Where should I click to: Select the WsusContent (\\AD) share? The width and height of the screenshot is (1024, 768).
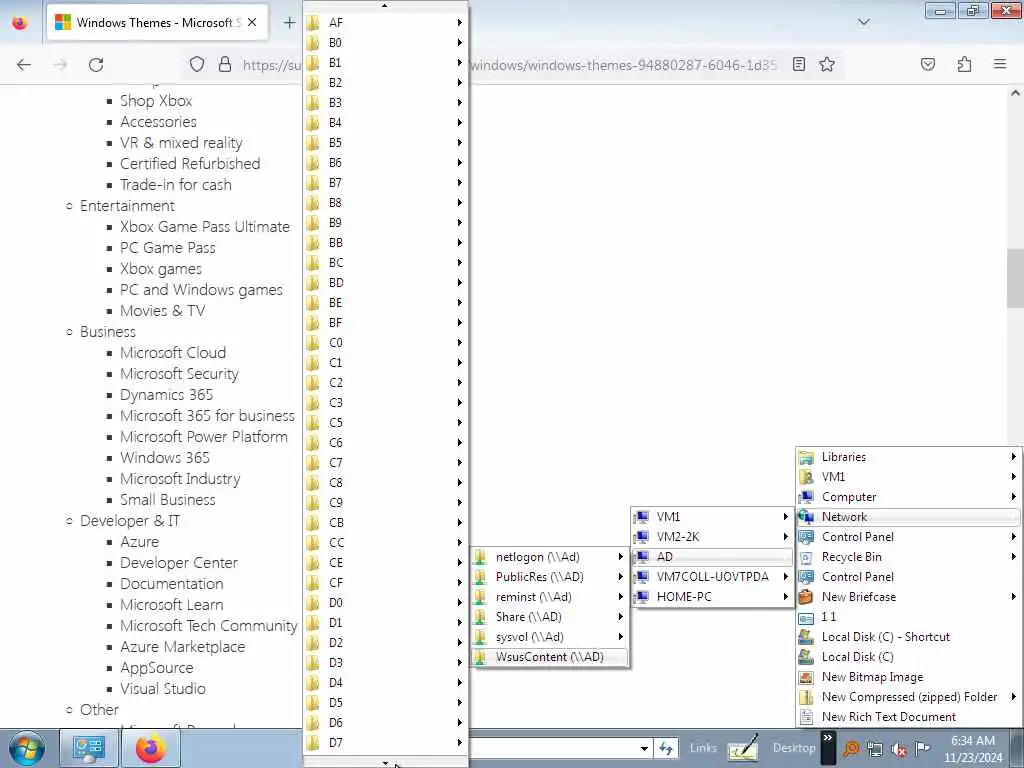549,657
